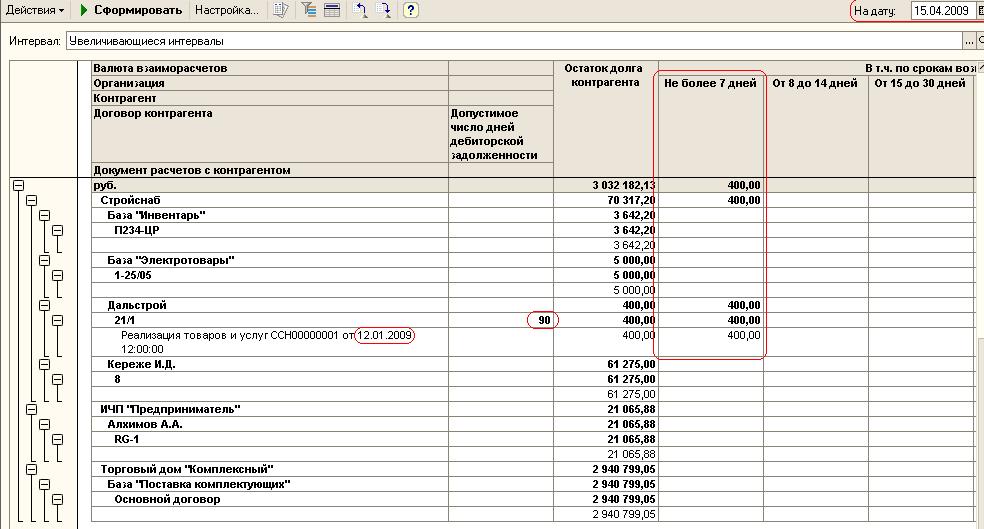Click the ellipsis button of the Интервал field
Image resolution: width=984 pixels, height=529 pixels.
click(970, 41)
